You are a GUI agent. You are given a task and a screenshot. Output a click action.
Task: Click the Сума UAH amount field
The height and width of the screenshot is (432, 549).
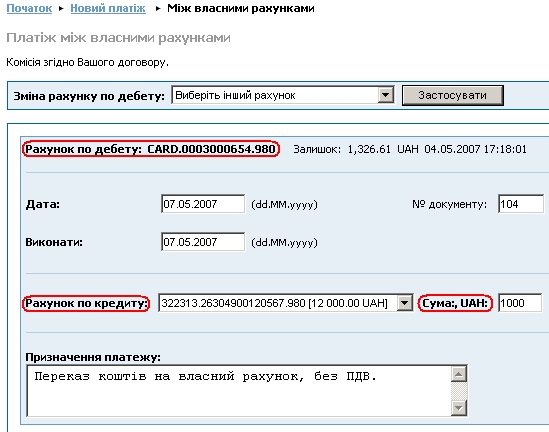point(520,303)
